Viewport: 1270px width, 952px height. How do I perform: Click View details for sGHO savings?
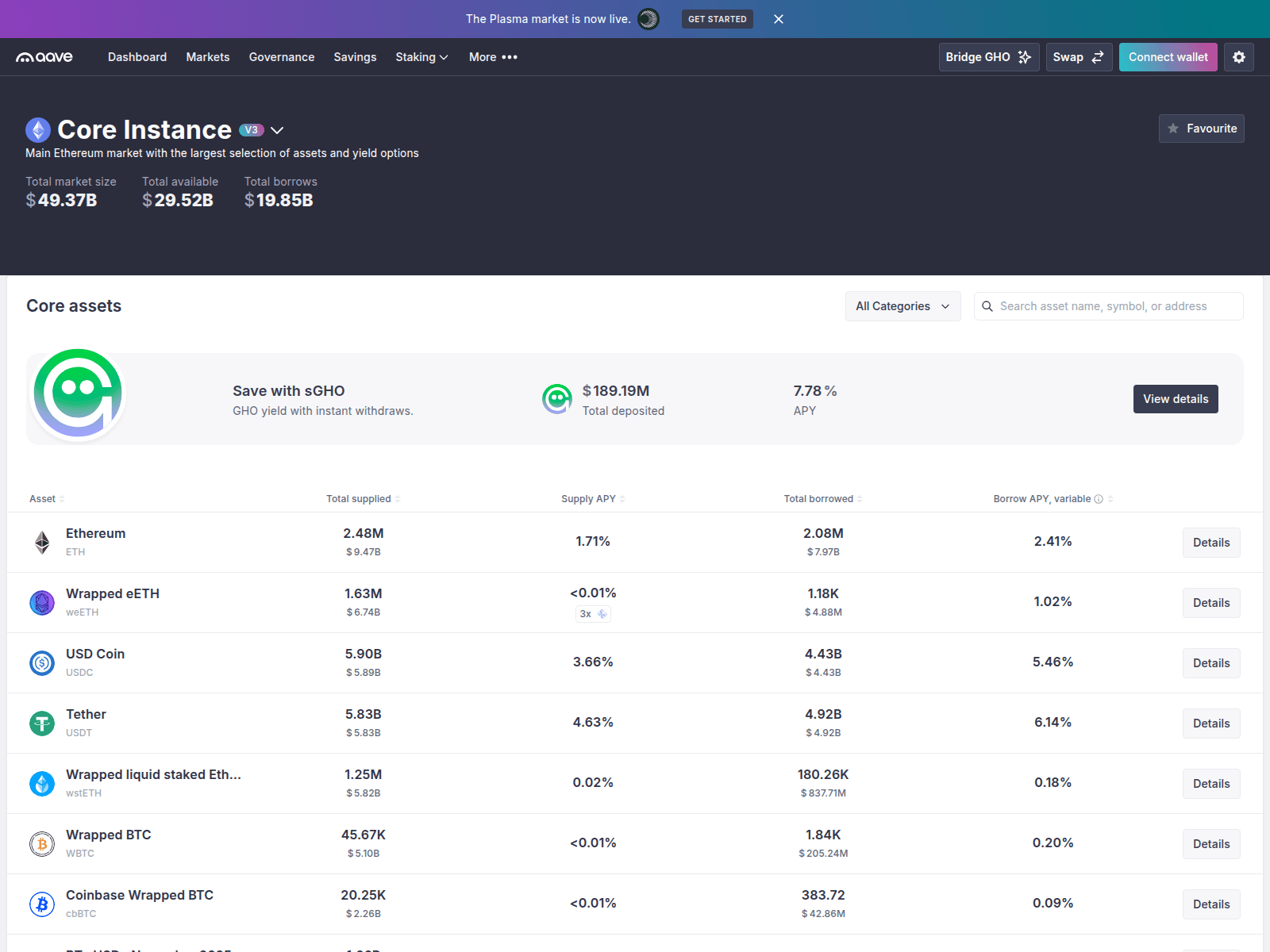coord(1175,399)
